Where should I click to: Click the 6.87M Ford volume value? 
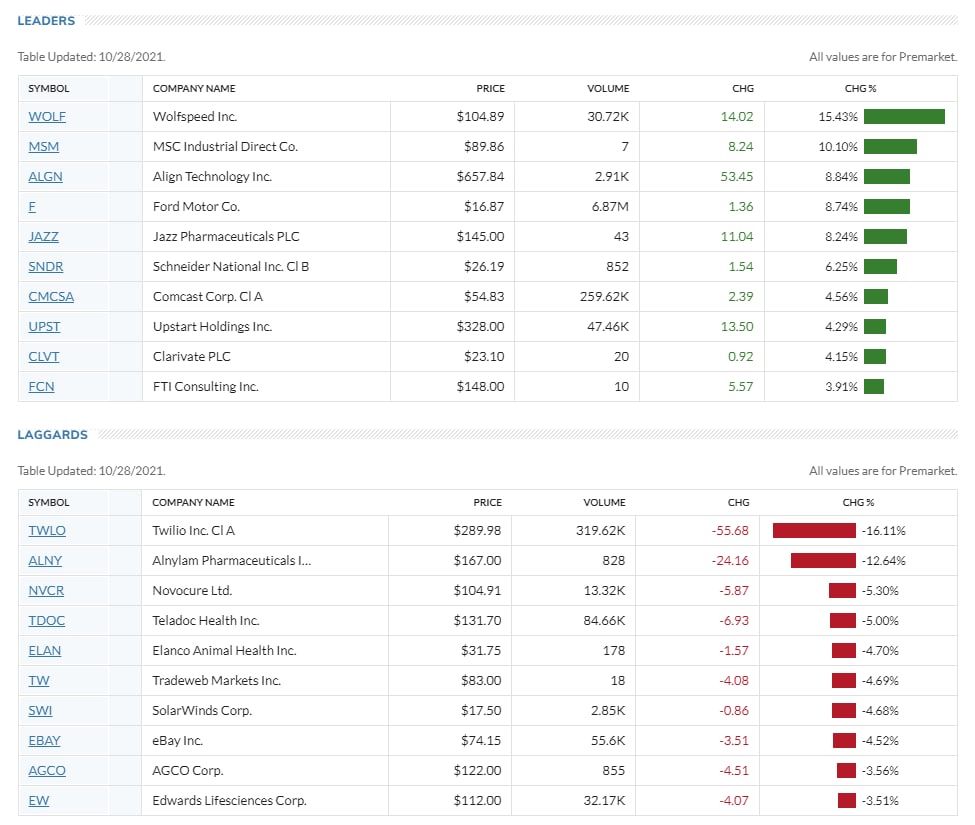(x=610, y=206)
